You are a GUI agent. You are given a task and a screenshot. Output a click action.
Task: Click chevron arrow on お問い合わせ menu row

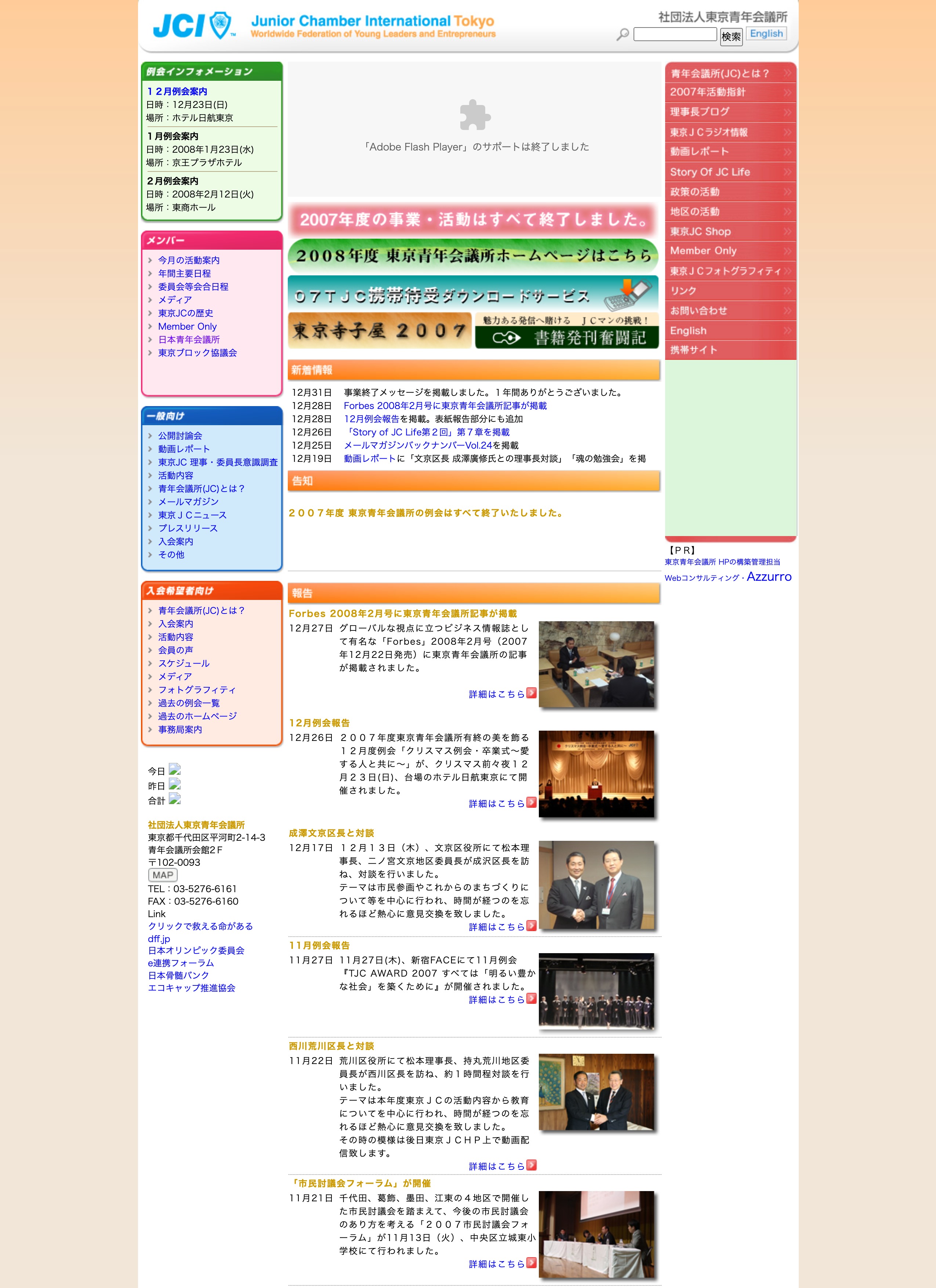click(x=787, y=311)
